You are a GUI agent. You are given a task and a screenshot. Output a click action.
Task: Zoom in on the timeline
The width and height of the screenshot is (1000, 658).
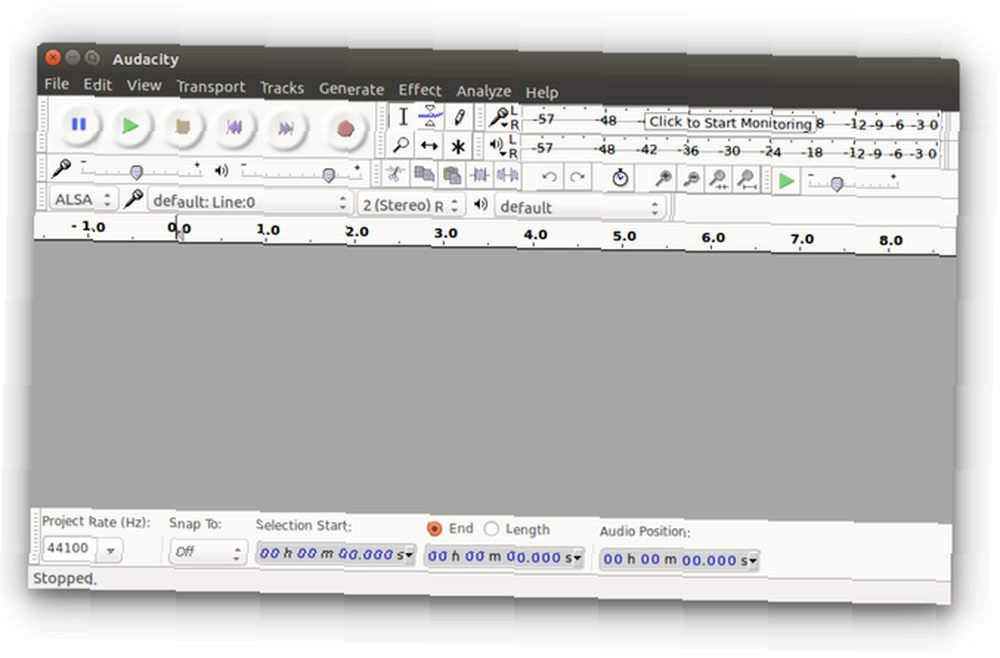(x=663, y=179)
